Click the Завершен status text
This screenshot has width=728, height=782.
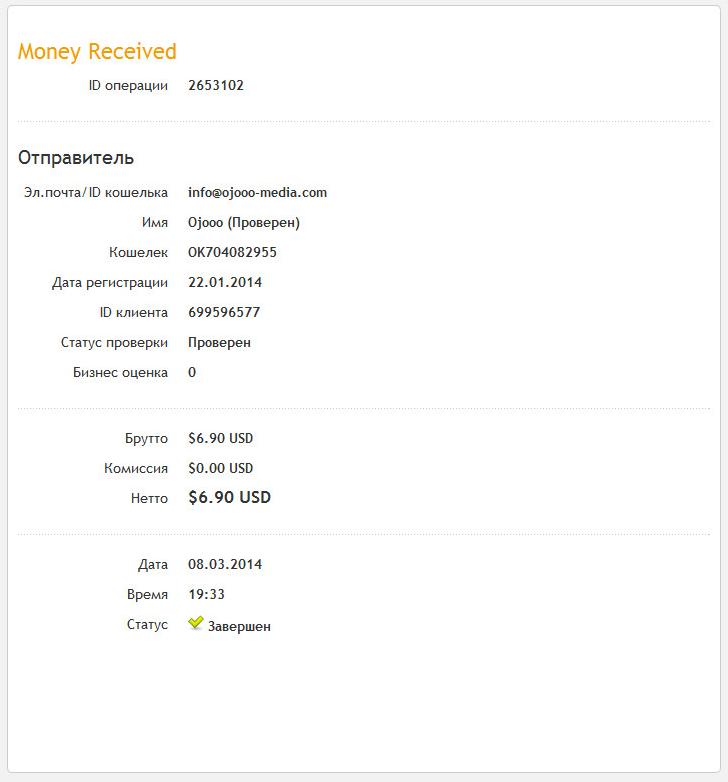coord(239,627)
